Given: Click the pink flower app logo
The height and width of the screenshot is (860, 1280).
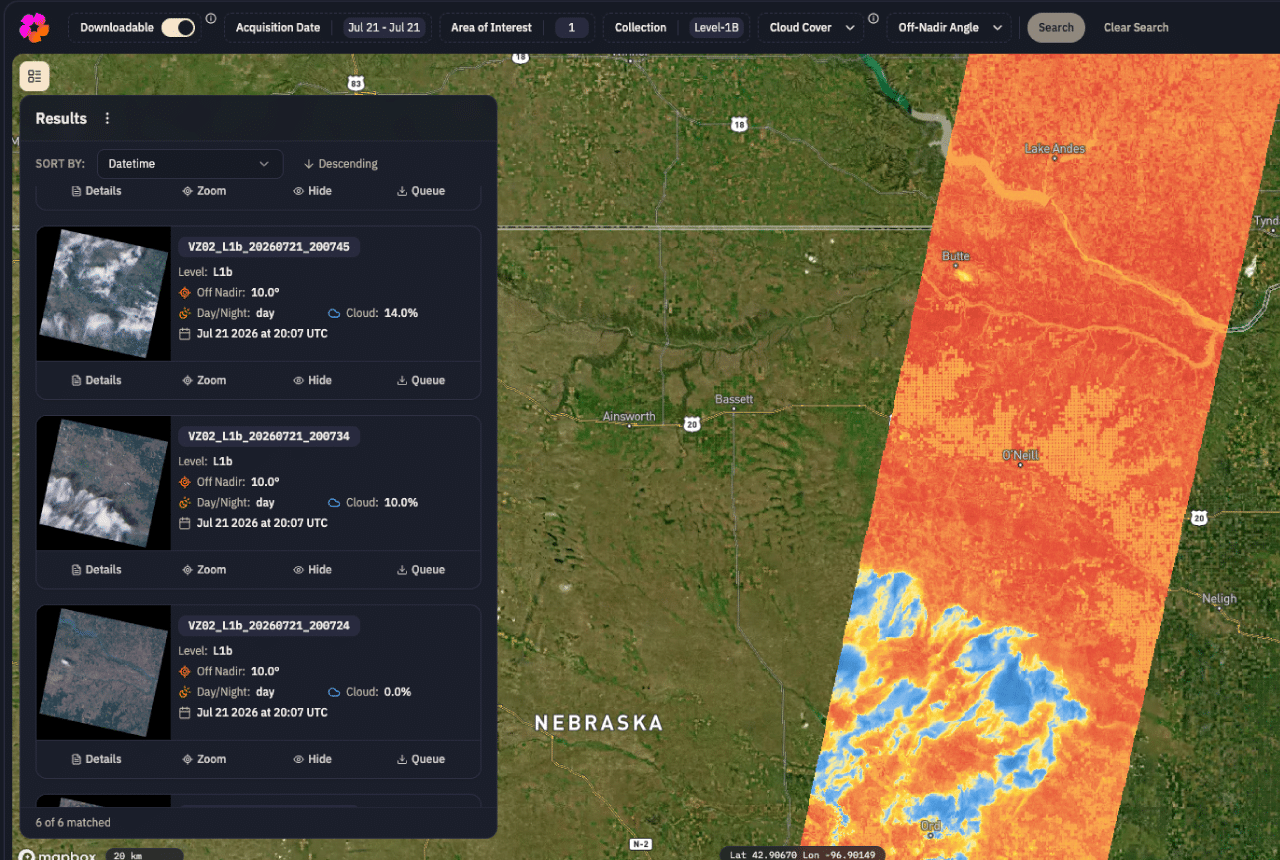Looking at the screenshot, I should coord(33,28).
